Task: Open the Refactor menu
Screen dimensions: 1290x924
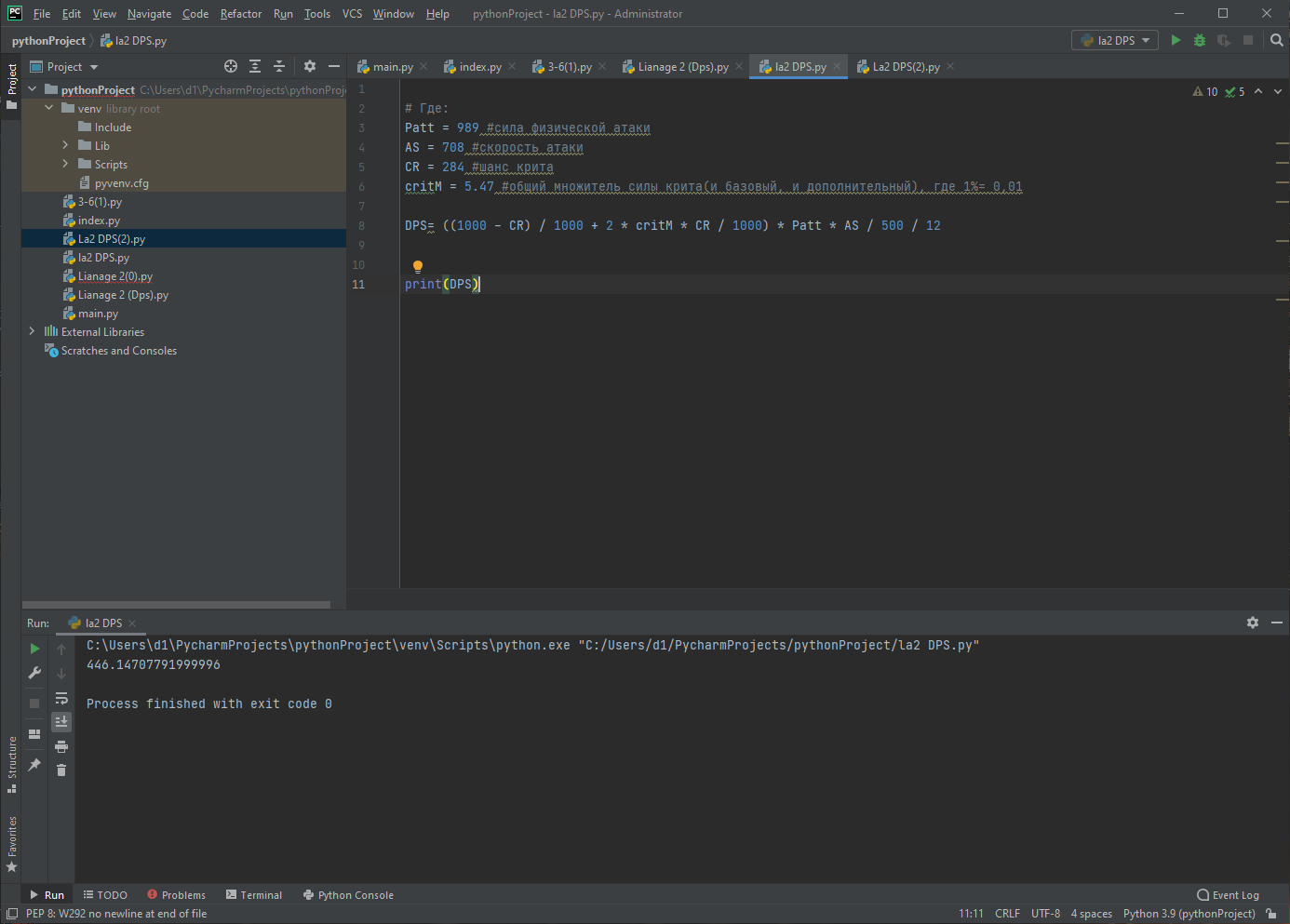Action: 241,14
